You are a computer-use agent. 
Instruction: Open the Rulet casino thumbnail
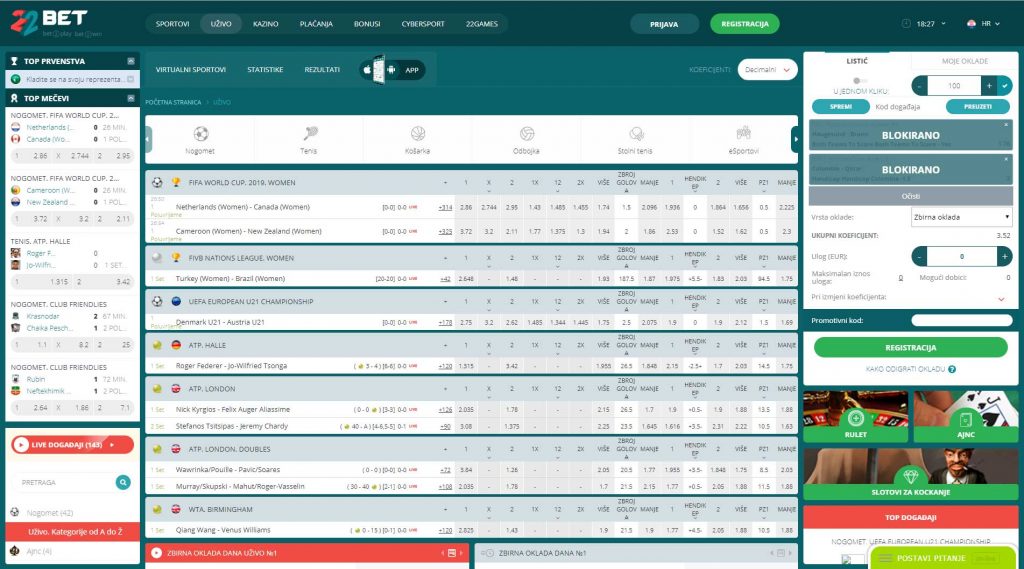856,417
